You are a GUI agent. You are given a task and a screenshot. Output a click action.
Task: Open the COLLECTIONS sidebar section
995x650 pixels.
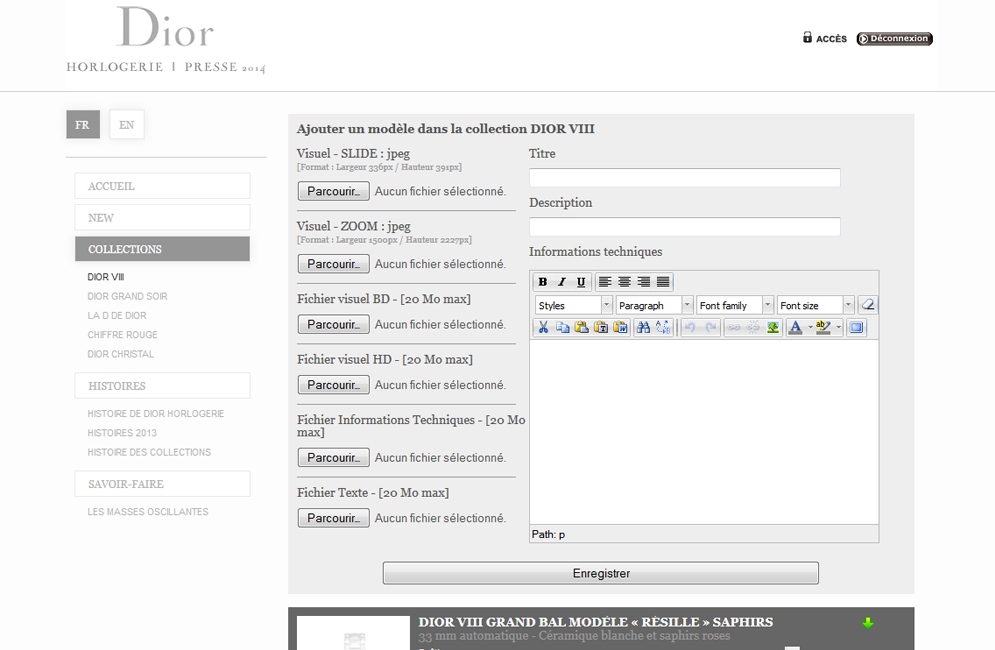tap(162, 249)
